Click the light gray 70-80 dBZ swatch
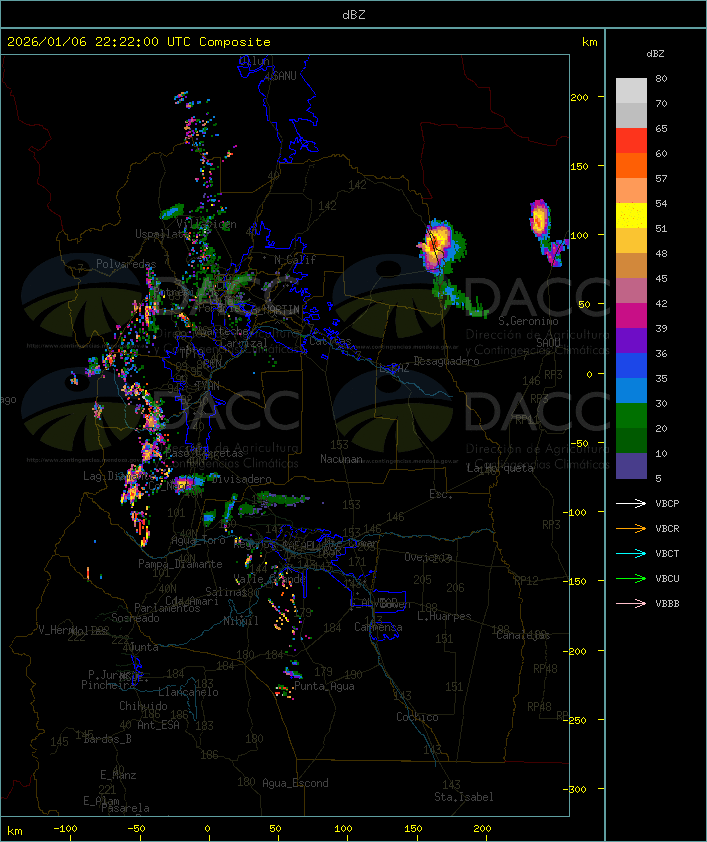Screen dimensions: 707x842 [x=631, y=91]
